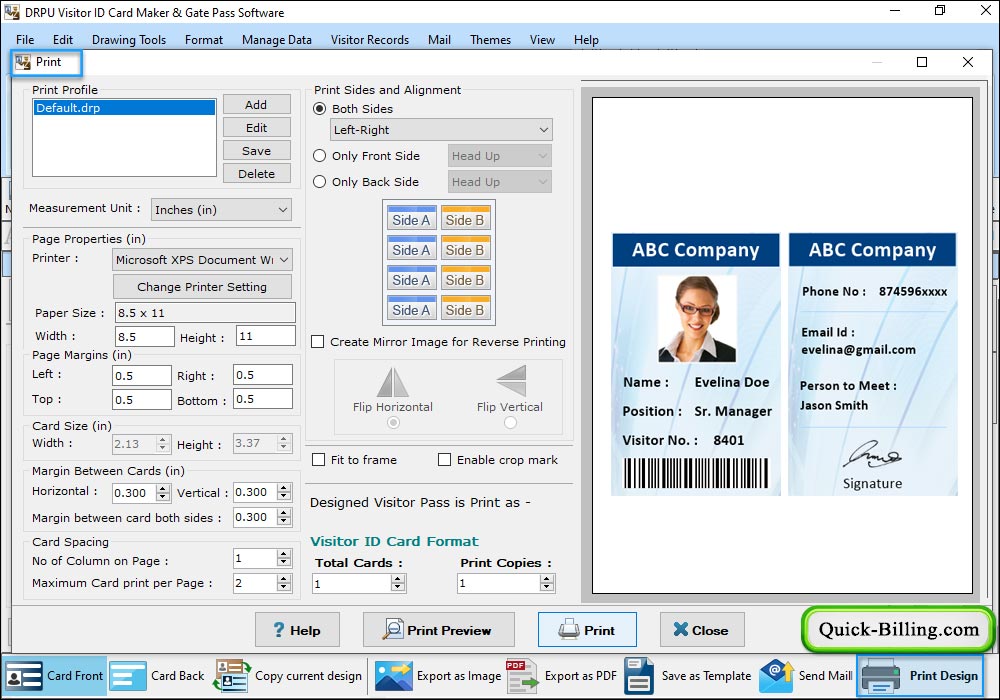1000x700 pixels.
Task: Open the Help menu in menu bar
Action: click(586, 40)
